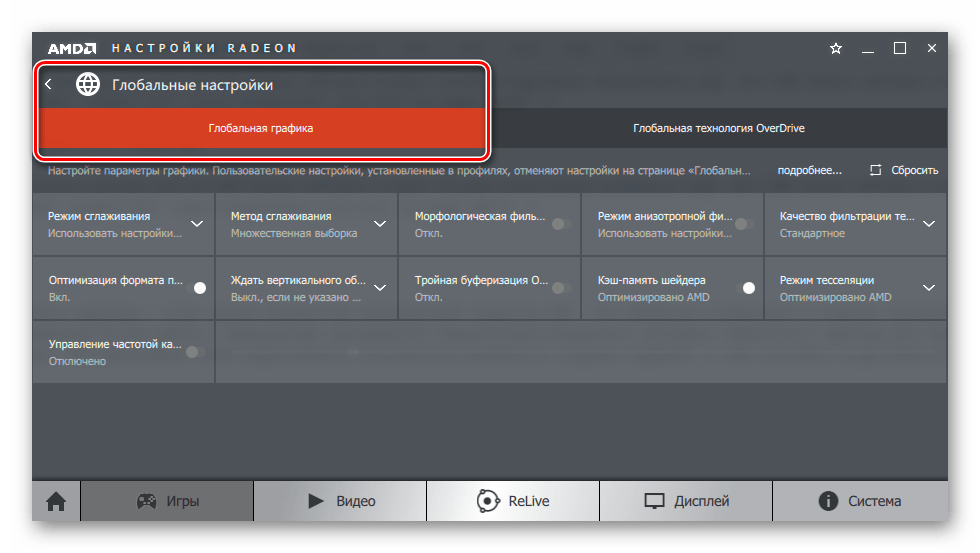Go back with the left arrow icon
Image resolution: width=980 pixels, height=553 pixels.
49,84
